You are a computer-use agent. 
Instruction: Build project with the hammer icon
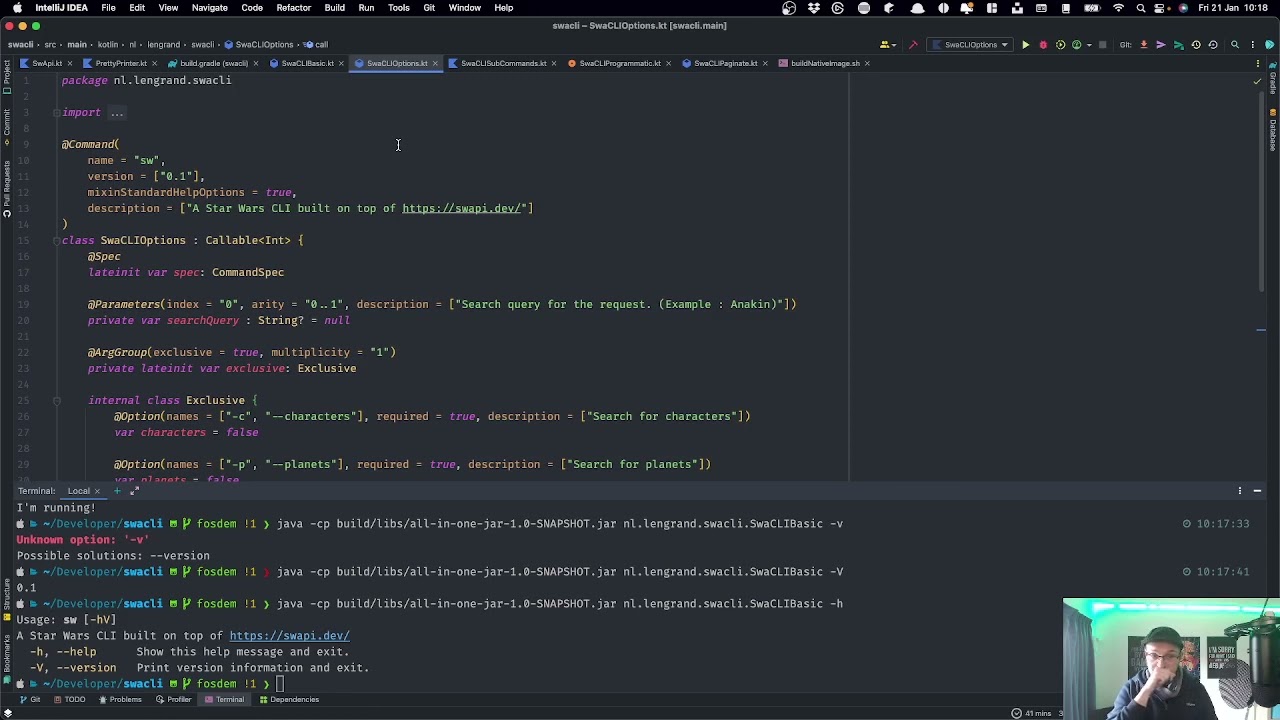click(913, 45)
